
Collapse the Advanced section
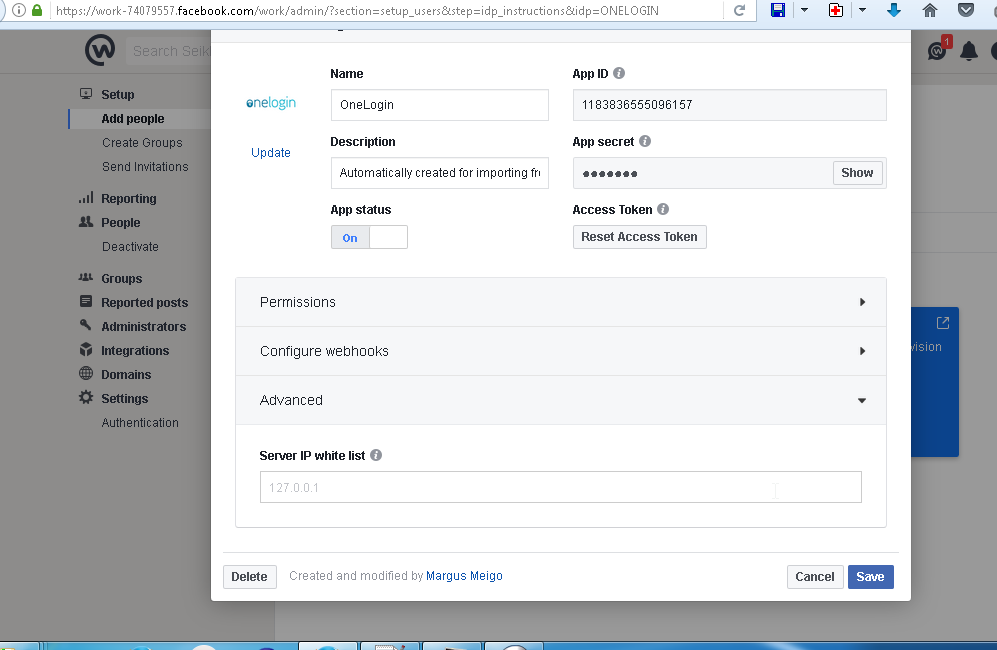click(x=561, y=400)
